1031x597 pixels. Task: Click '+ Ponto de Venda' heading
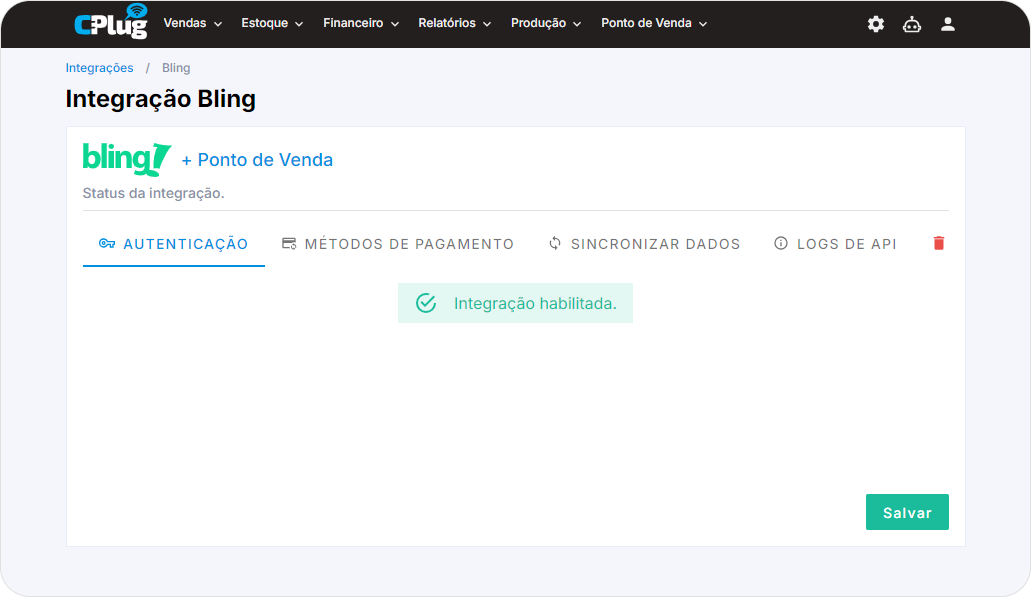point(257,160)
